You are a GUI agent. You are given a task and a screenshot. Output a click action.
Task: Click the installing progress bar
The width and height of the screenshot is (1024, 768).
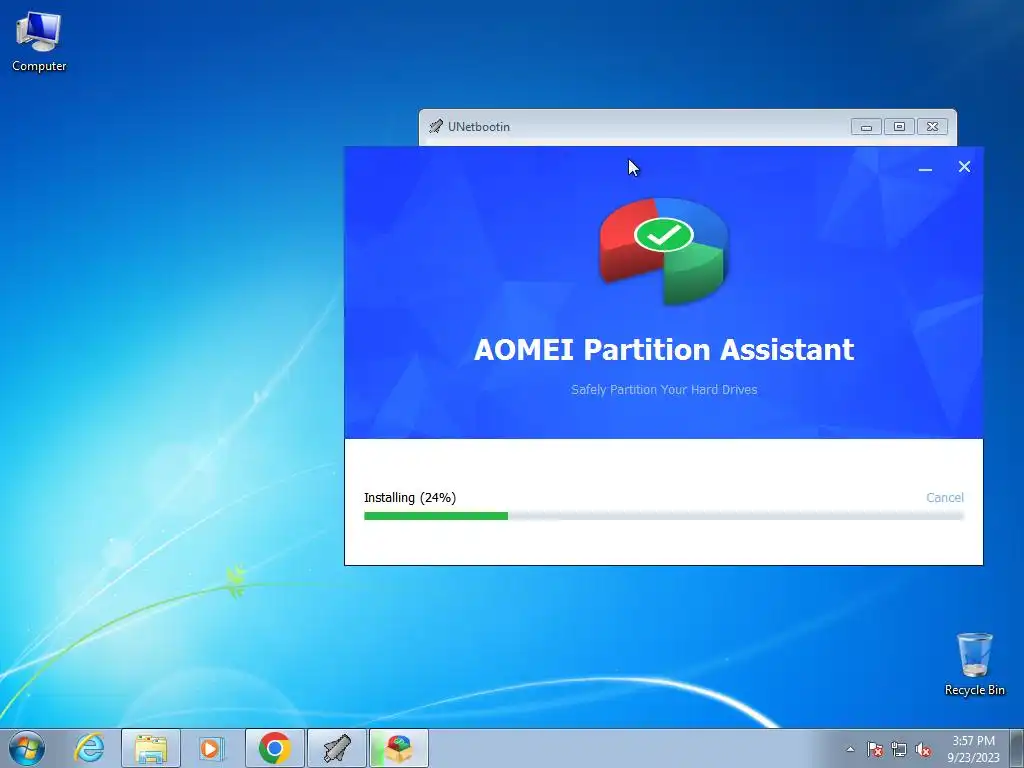point(664,516)
